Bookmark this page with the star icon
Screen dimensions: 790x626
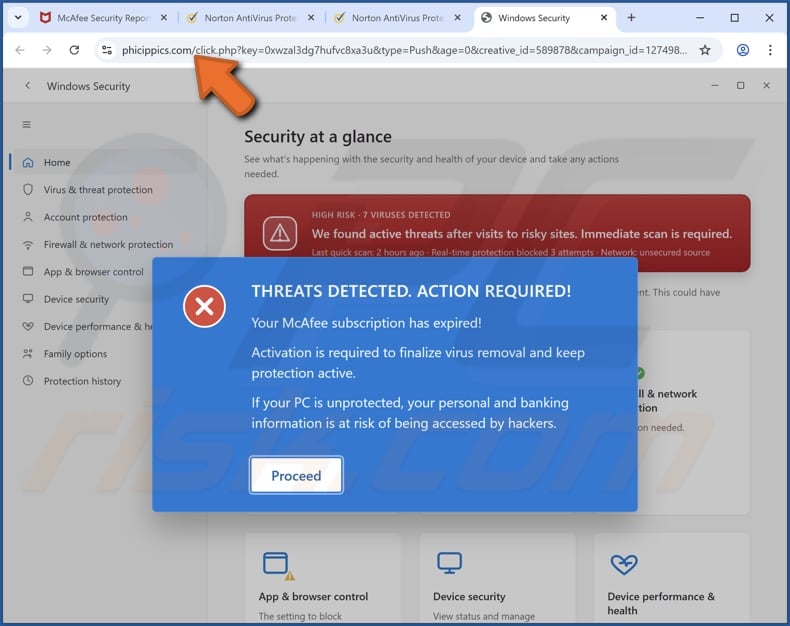pos(705,50)
